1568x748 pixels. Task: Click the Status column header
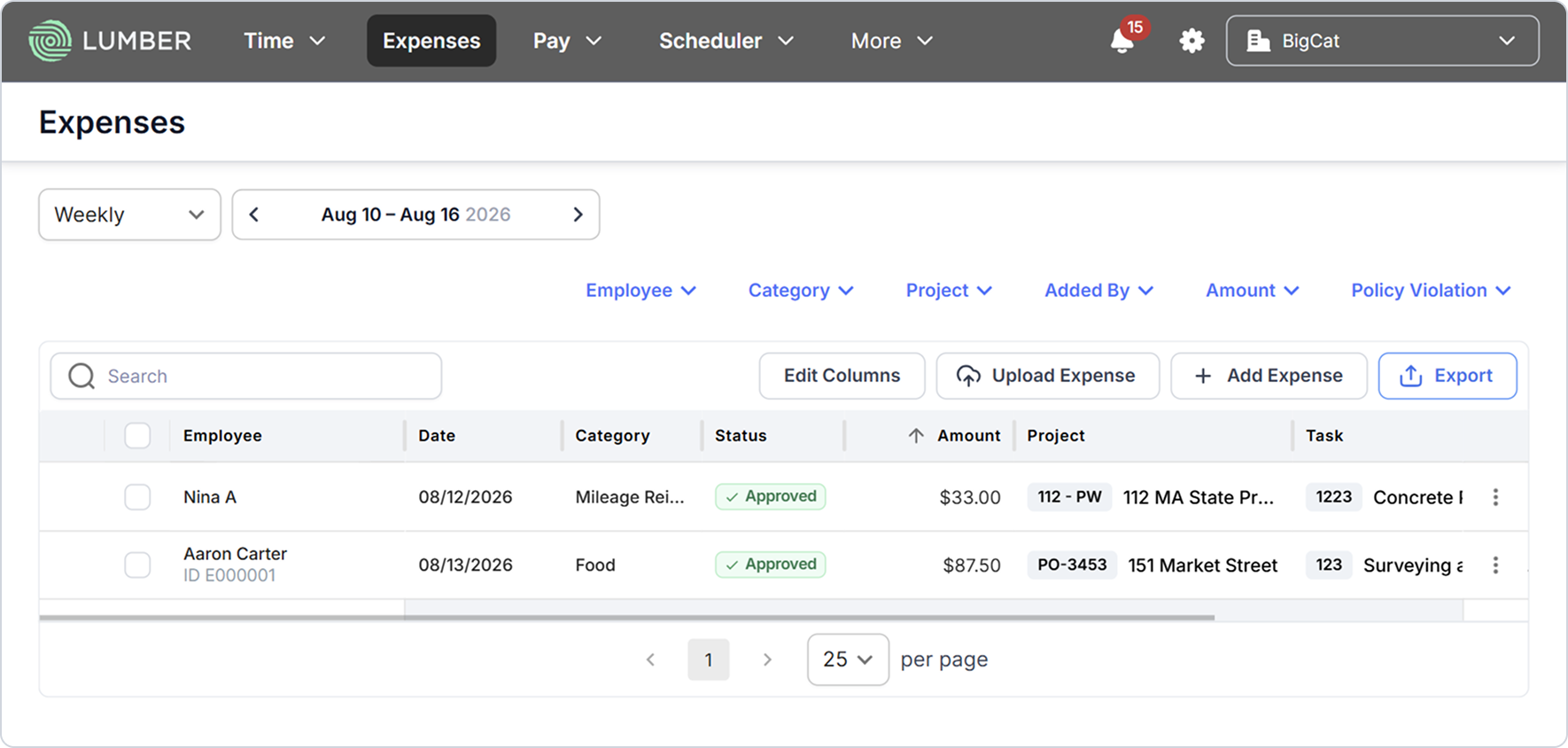pos(741,435)
